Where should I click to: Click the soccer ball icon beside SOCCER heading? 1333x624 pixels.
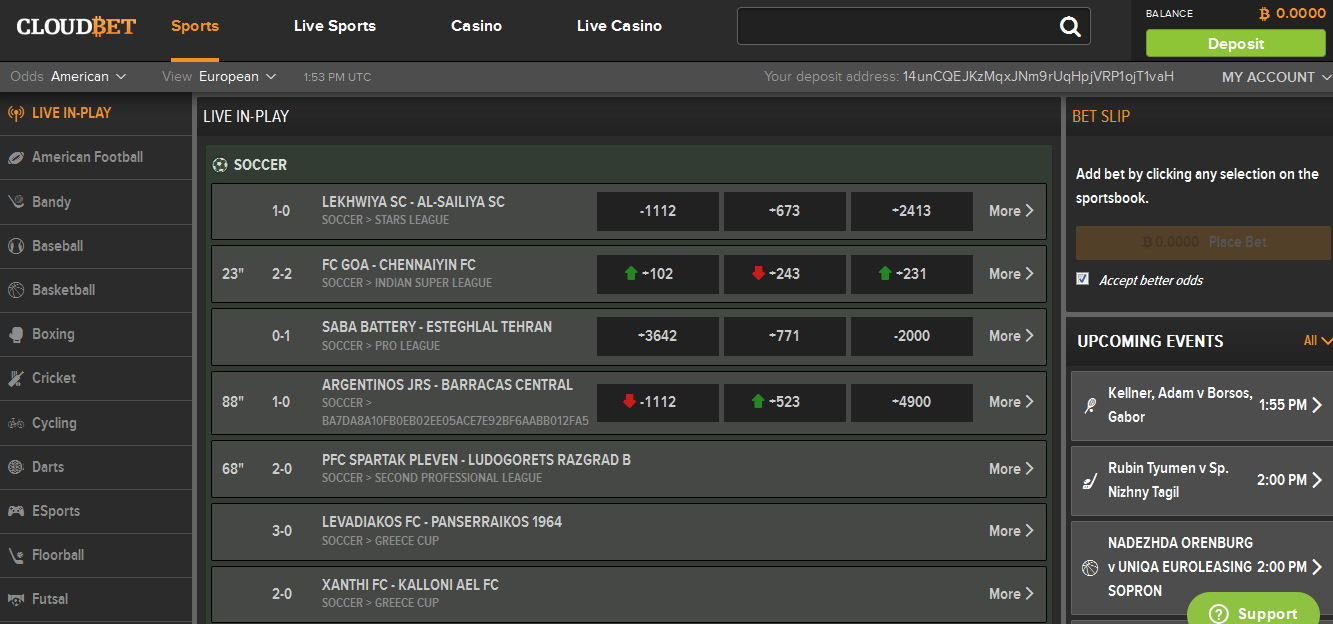[x=220, y=165]
